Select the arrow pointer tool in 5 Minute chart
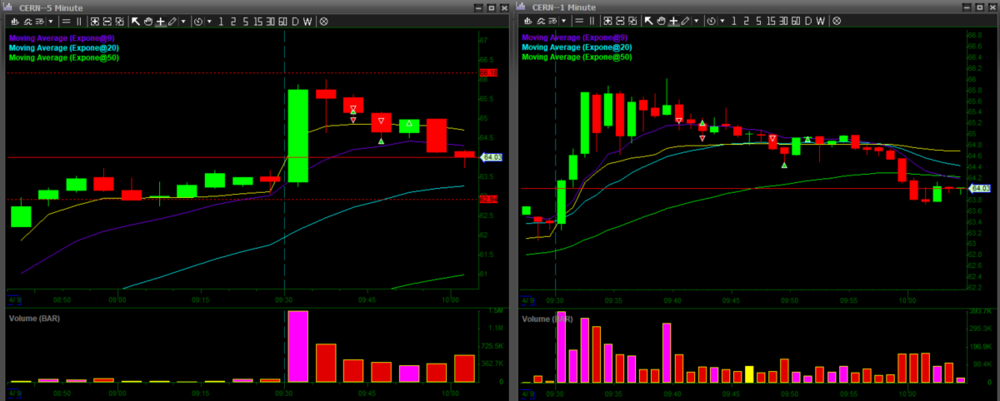The image size is (1000, 401). click(136, 21)
